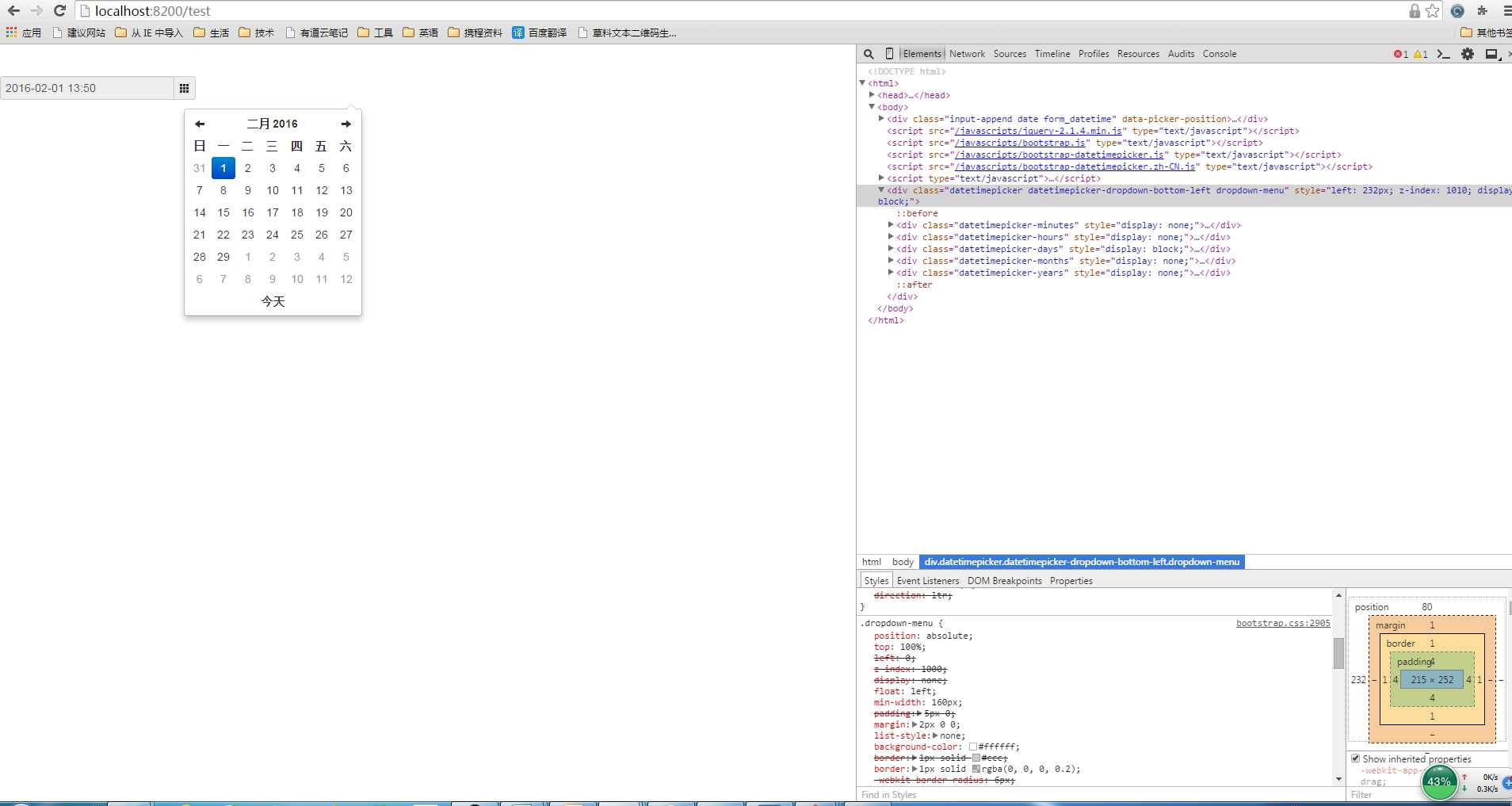
Task: Open the Resources tab
Action: pyautogui.click(x=1138, y=54)
